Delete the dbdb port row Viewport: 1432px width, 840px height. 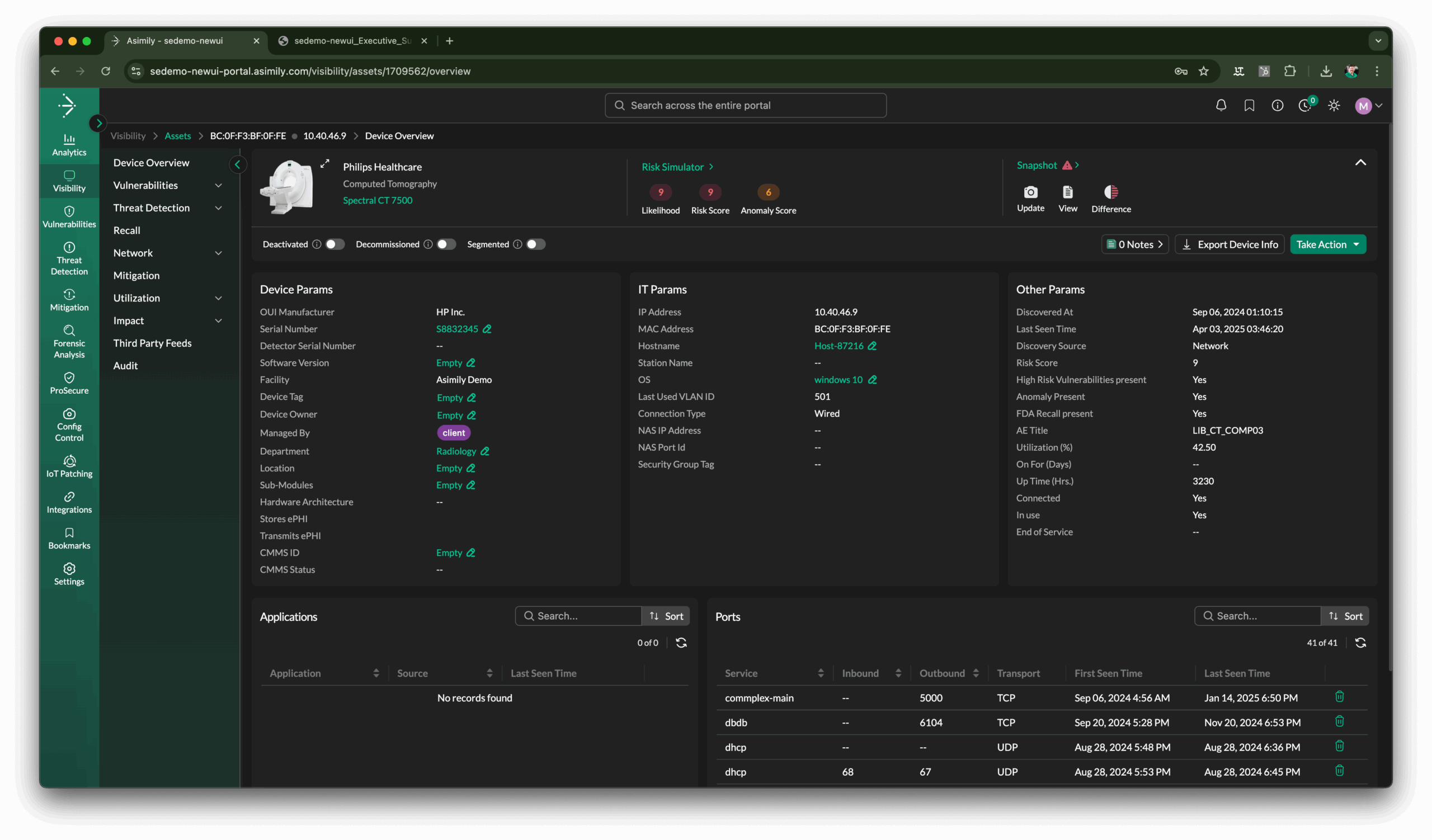[x=1339, y=721]
